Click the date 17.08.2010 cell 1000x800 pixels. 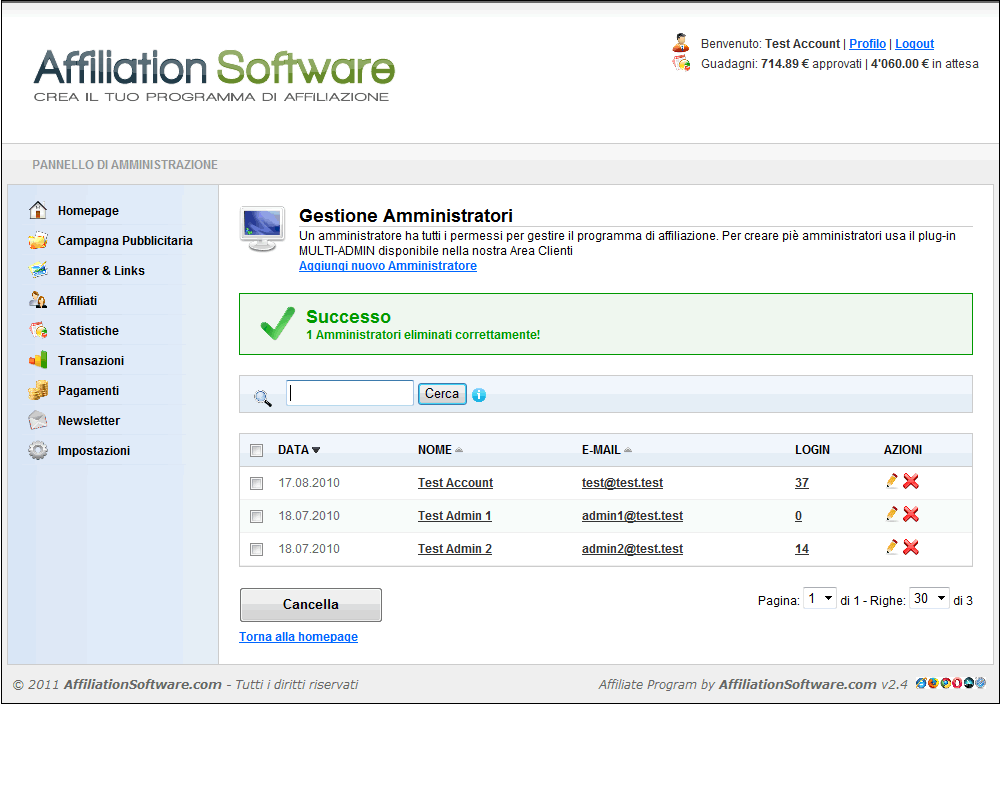309,483
